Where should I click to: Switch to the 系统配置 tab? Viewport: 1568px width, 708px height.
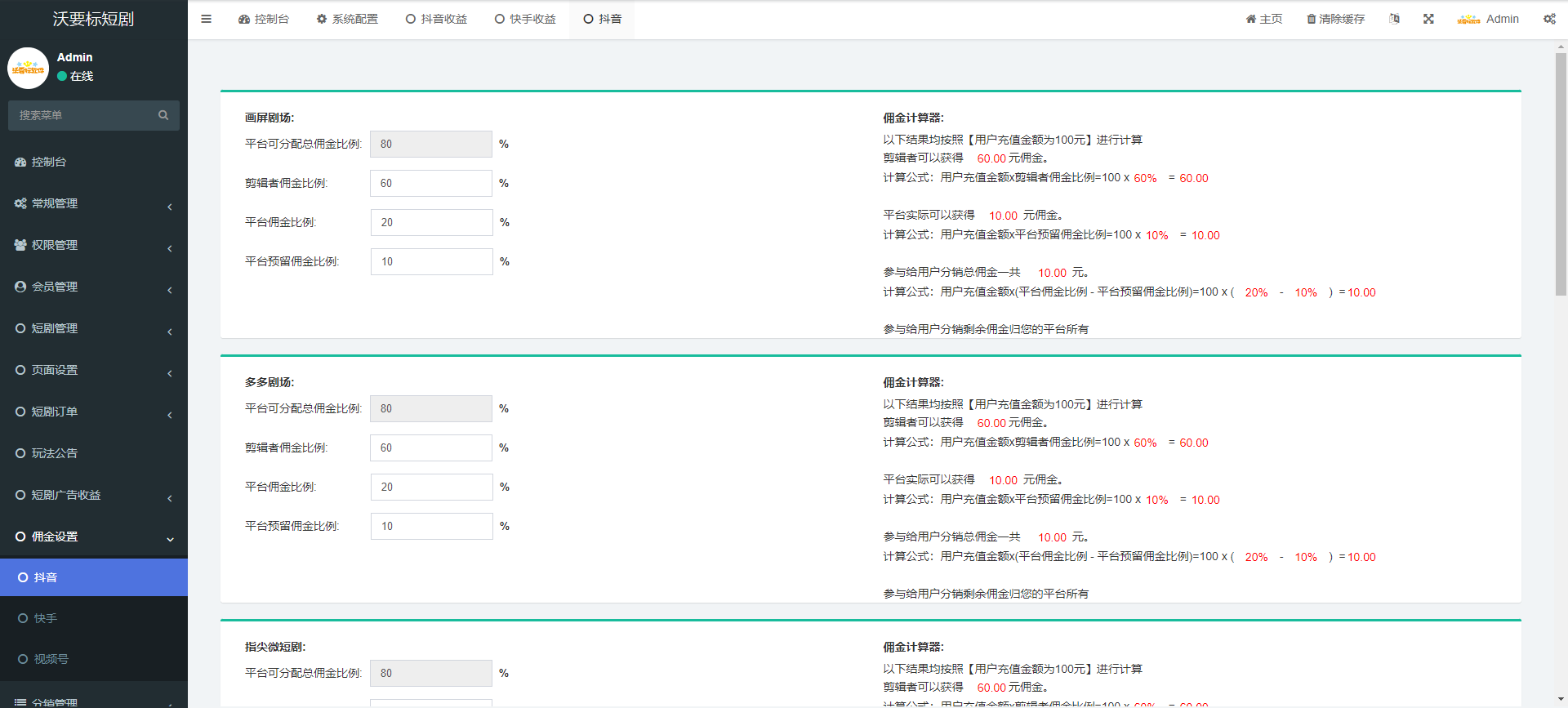347,19
